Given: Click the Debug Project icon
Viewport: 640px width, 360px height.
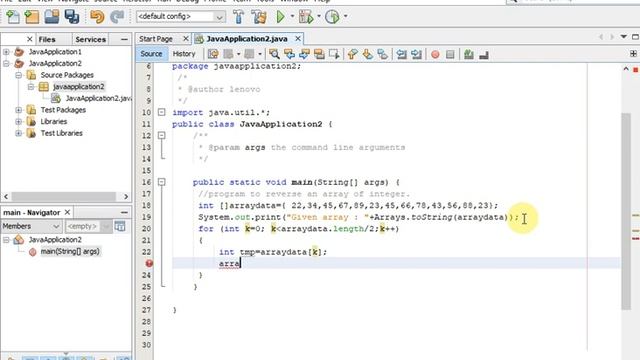Looking at the screenshot, I should (x=306, y=17).
